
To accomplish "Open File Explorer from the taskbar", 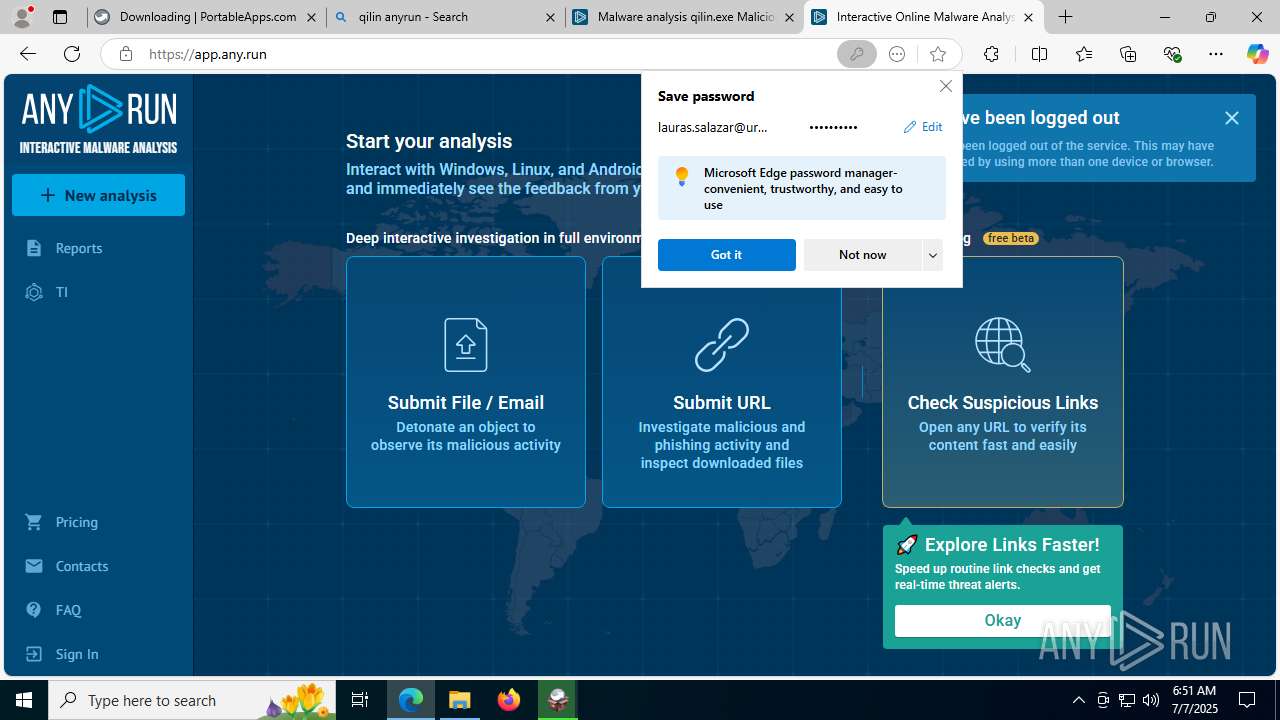I will coord(460,700).
